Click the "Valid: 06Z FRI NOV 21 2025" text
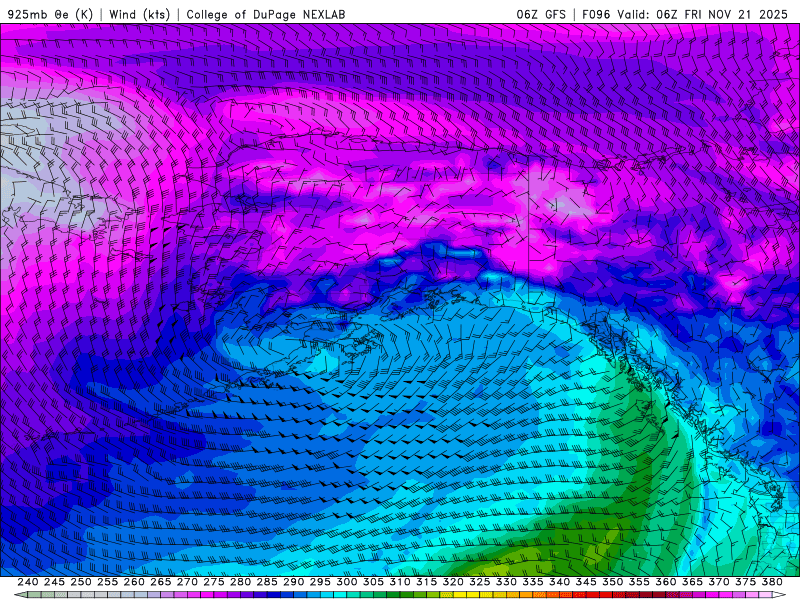800x600 pixels. pyautogui.click(x=703, y=14)
